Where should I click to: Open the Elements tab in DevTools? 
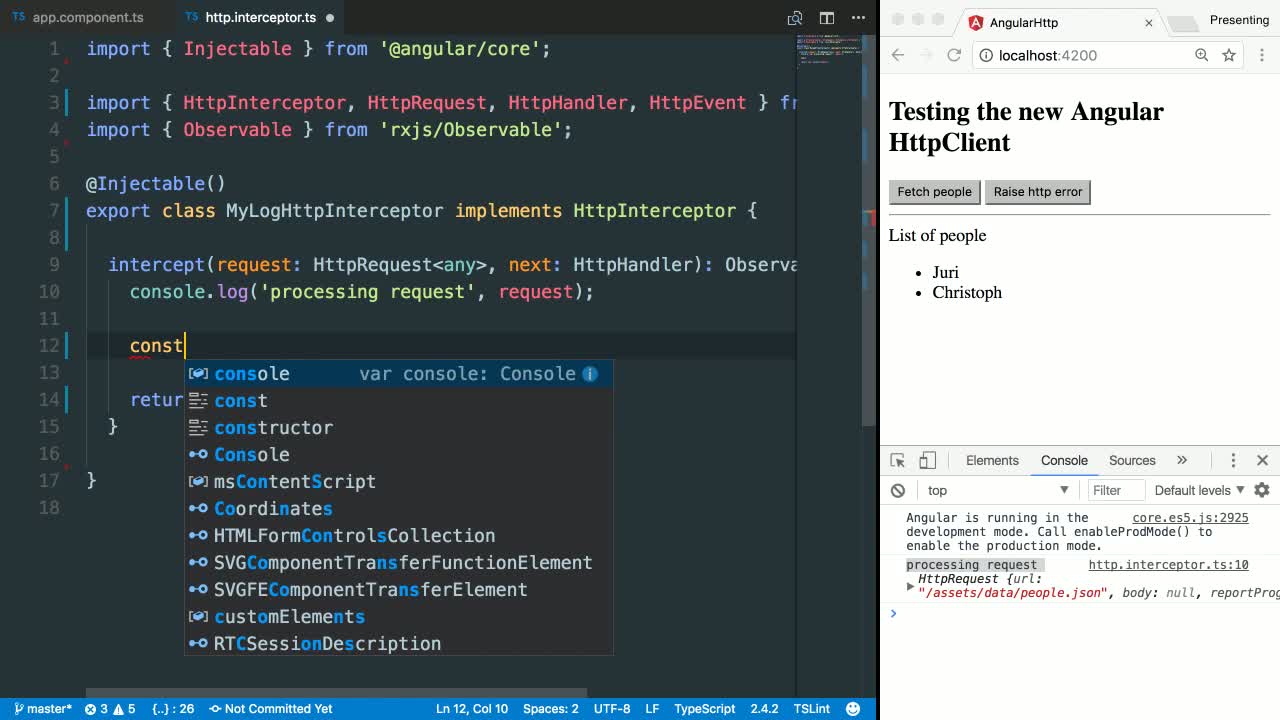point(992,460)
